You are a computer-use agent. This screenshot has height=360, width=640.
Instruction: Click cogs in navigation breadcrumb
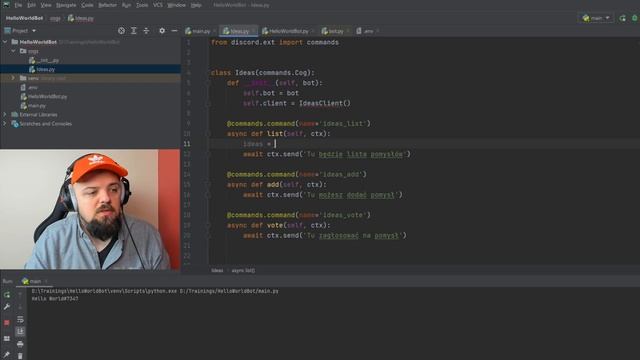point(55,18)
